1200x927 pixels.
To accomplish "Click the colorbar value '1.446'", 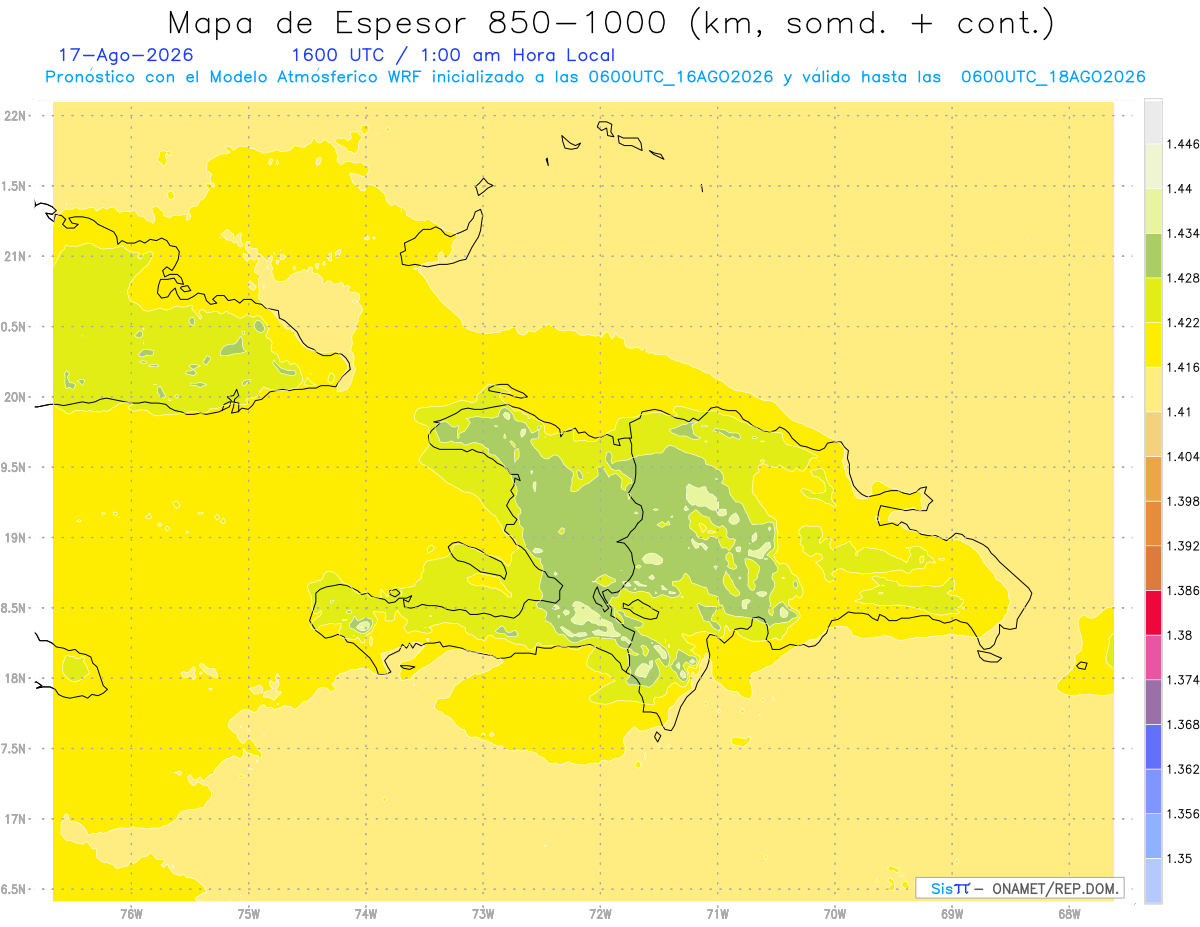I will pyautogui.click(x=1183, y=144).
